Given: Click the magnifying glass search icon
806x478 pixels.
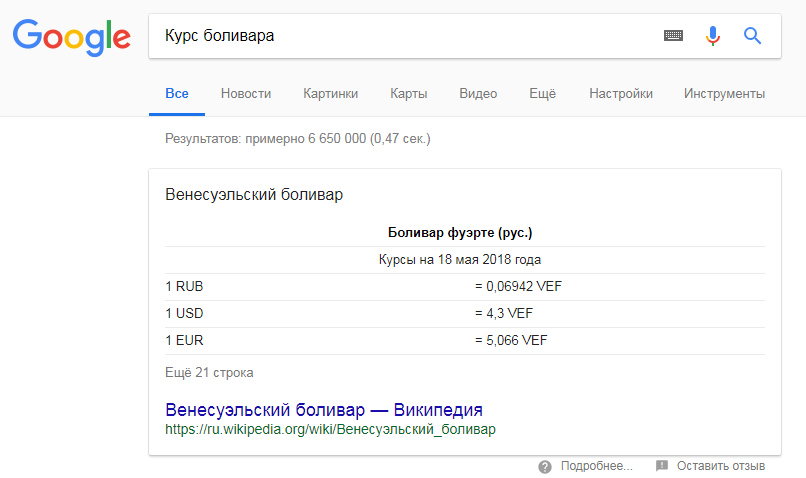Looking at the screenshot, I should [x=753, y=35].
